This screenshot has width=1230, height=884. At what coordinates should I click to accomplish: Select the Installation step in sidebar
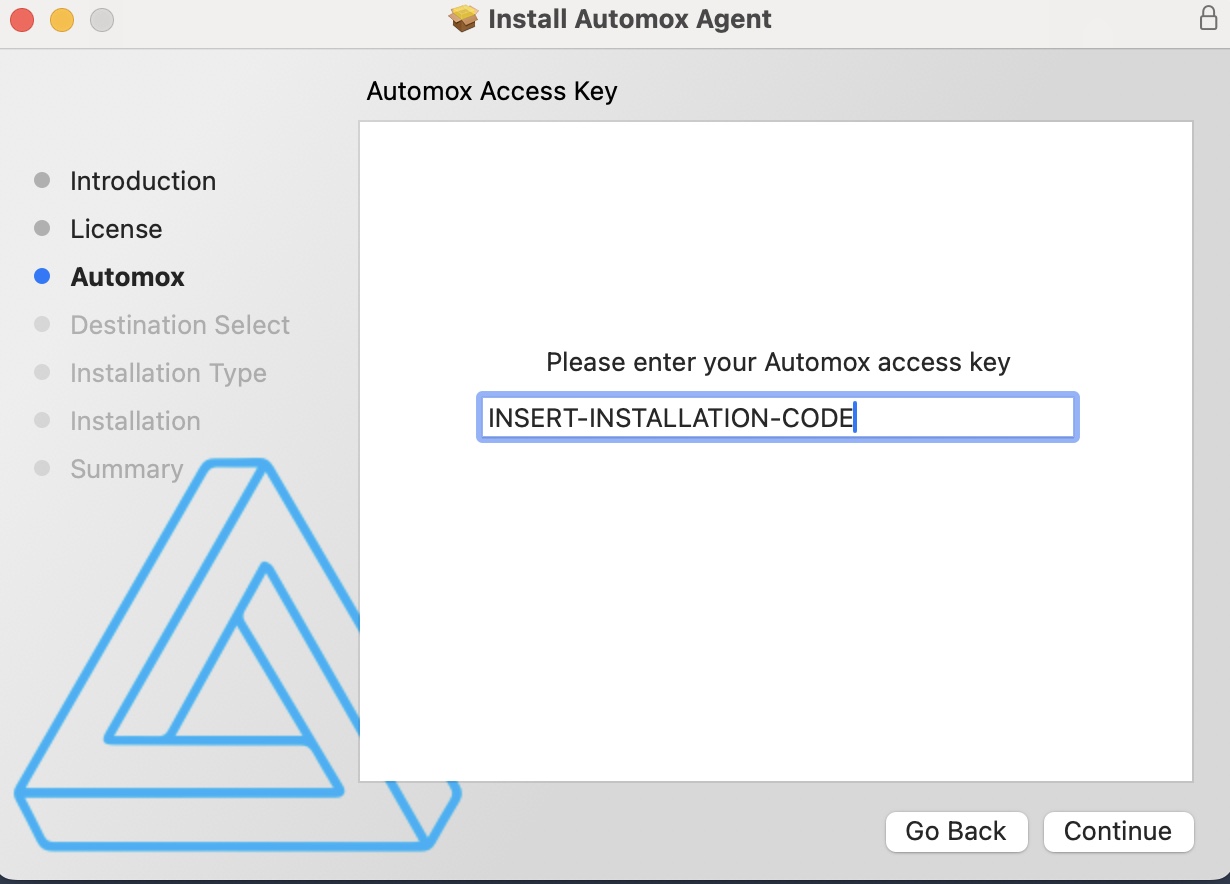135,421
